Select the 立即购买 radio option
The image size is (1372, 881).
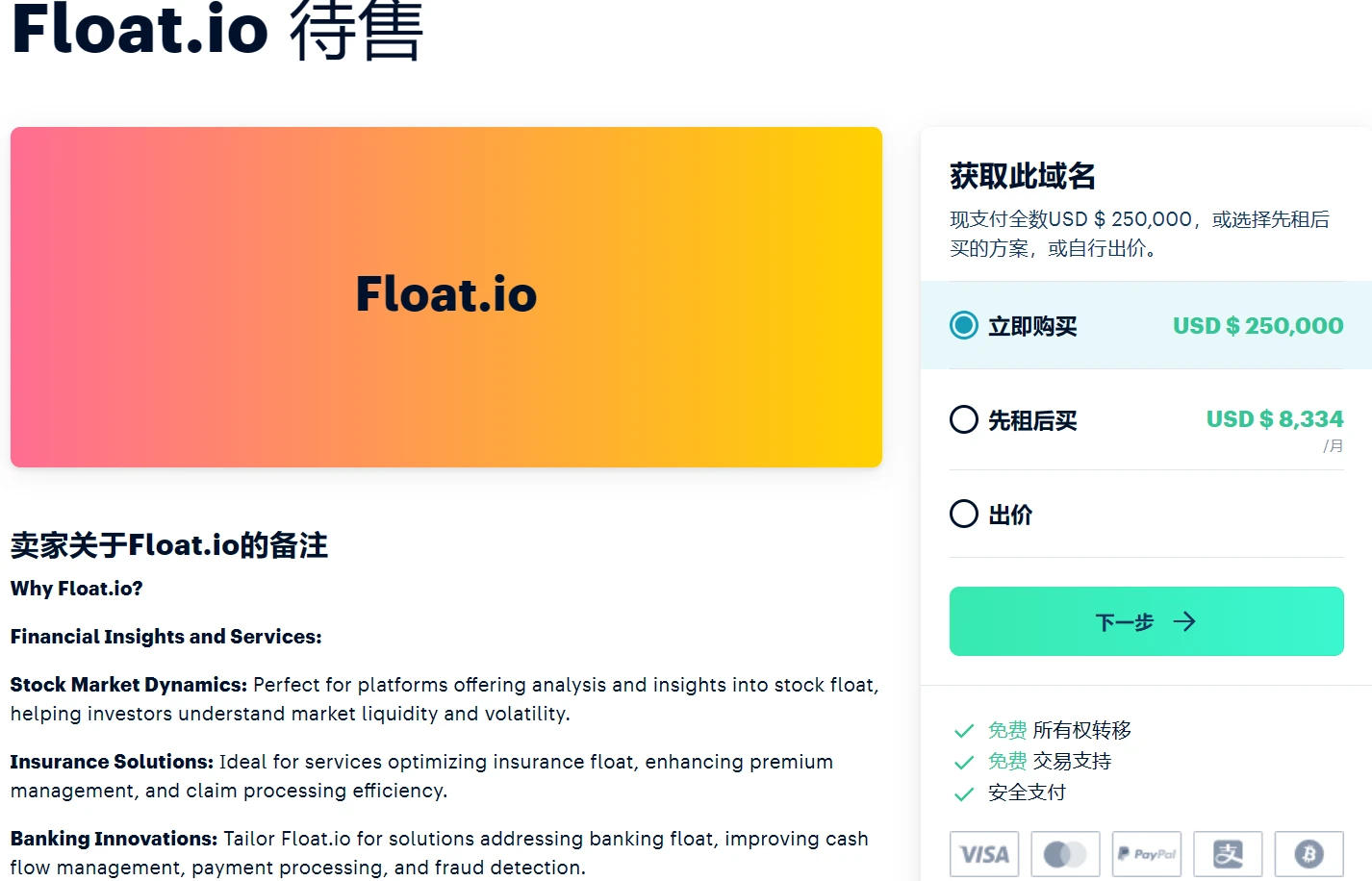click(x=964, y=326)
